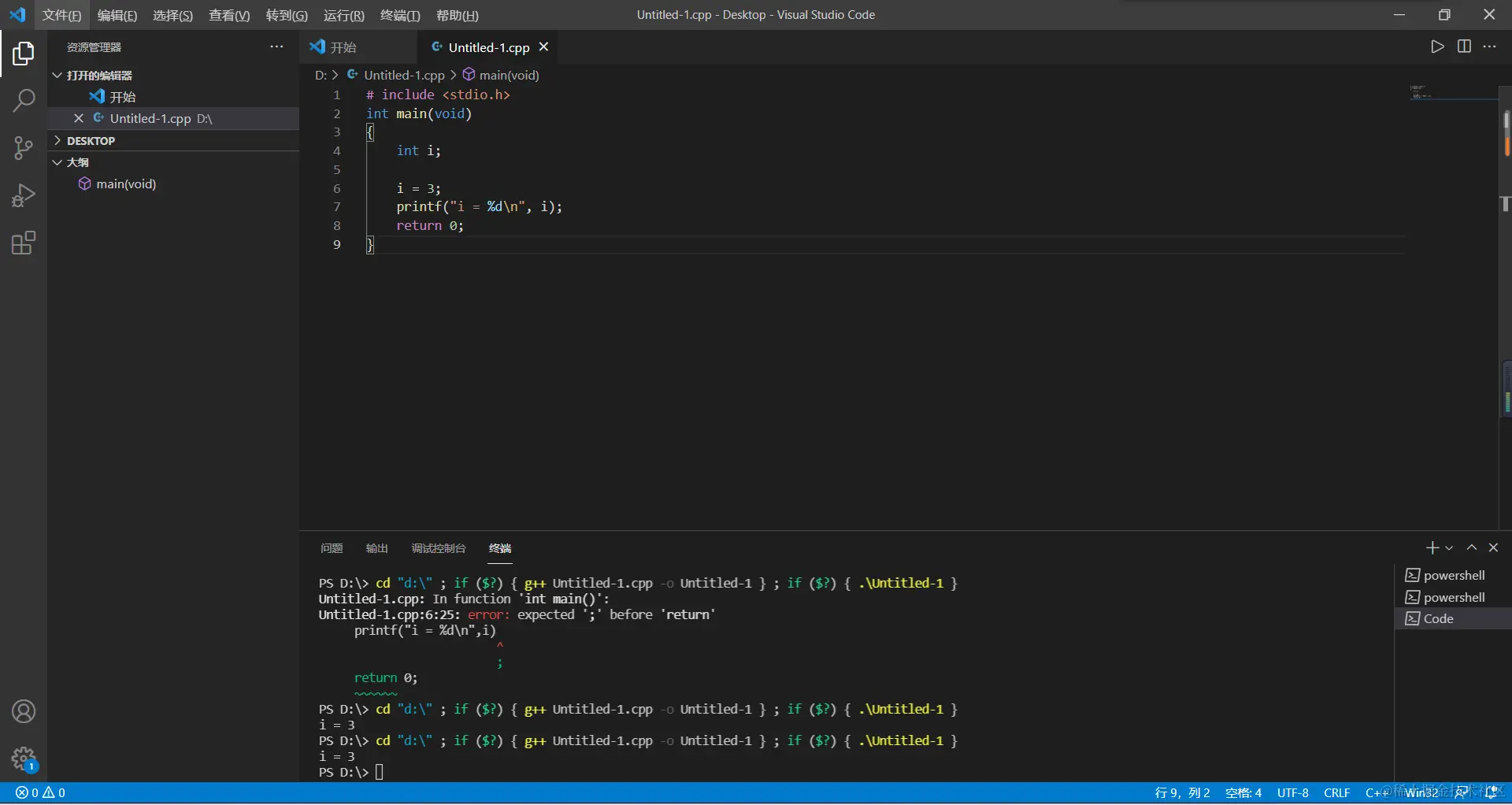Open the Search view in the activity bar

24,101
